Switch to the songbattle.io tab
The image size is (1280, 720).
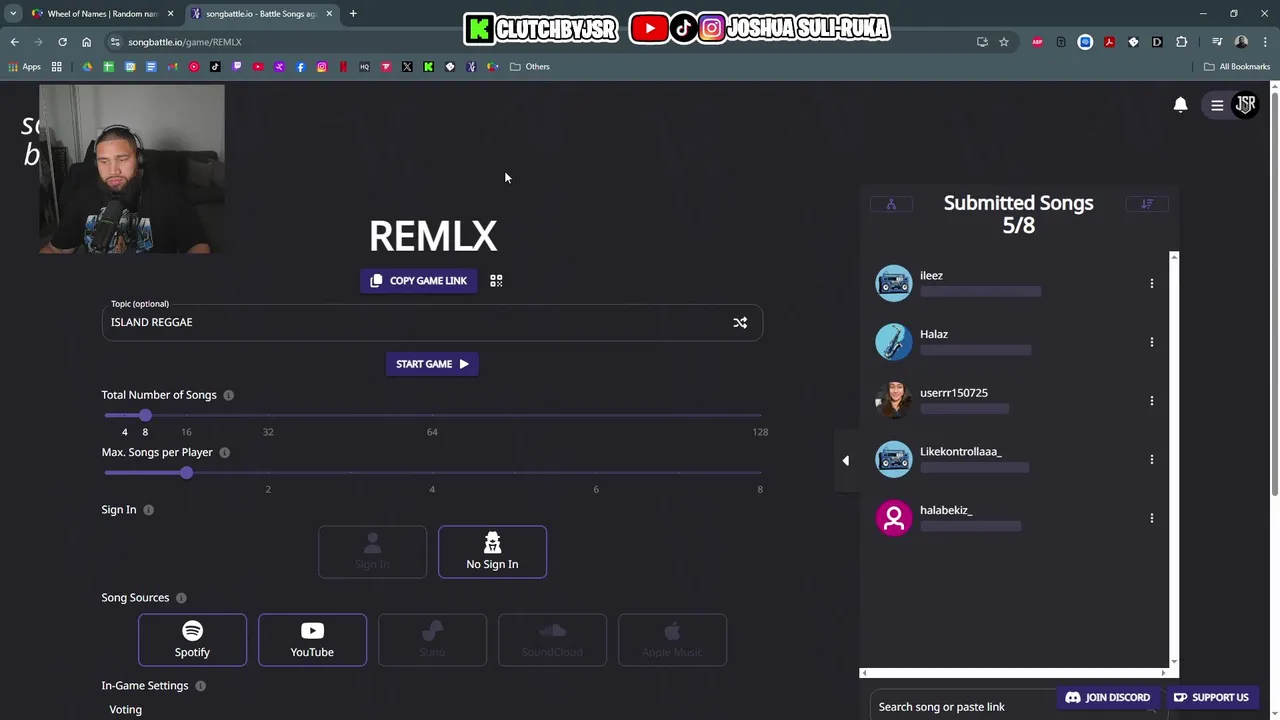(260, 14)
